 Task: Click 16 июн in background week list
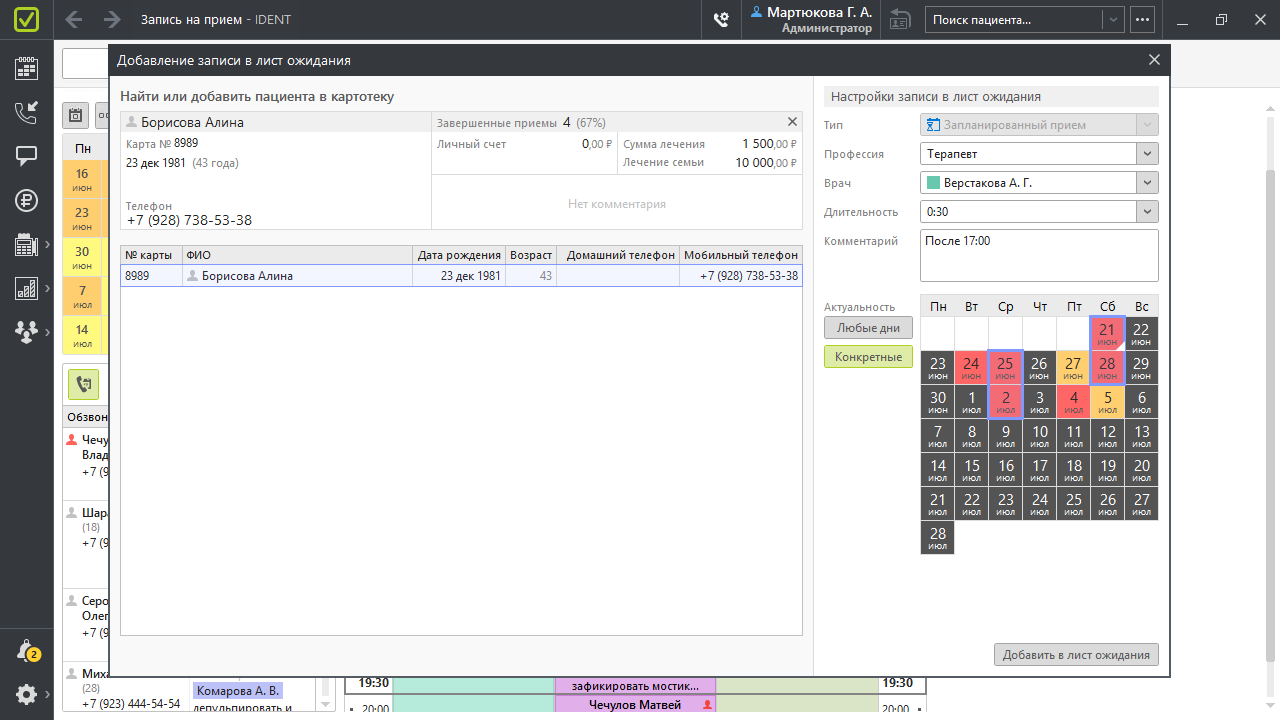pyautogui.click(x=82, y=179)
